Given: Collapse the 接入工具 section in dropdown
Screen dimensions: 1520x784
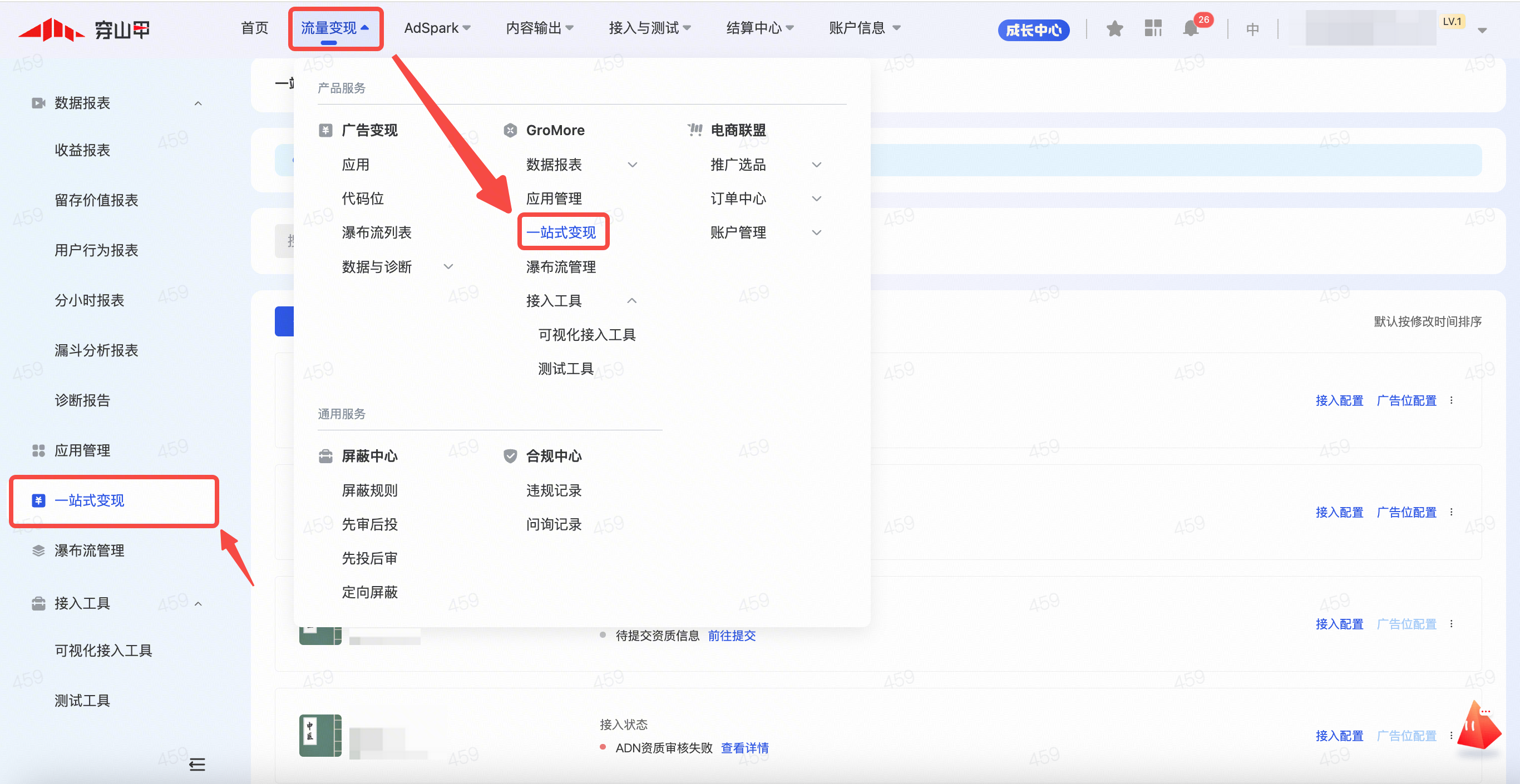Looking at the screenshot, I should point(632,301).
